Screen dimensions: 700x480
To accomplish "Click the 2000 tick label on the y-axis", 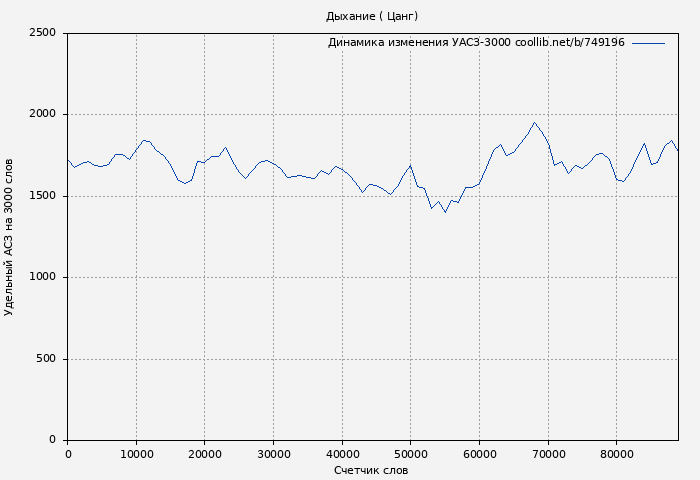I will [42, 115].
